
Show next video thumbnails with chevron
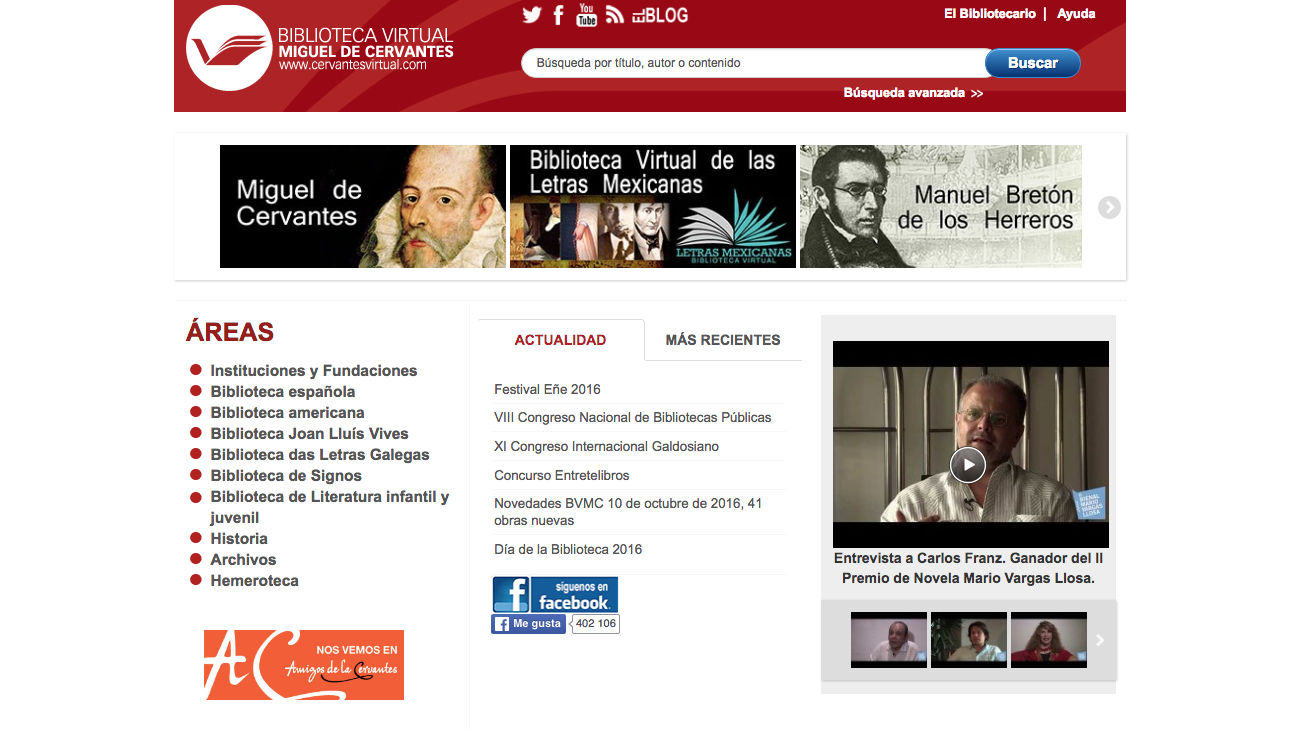click(1100, 640)
